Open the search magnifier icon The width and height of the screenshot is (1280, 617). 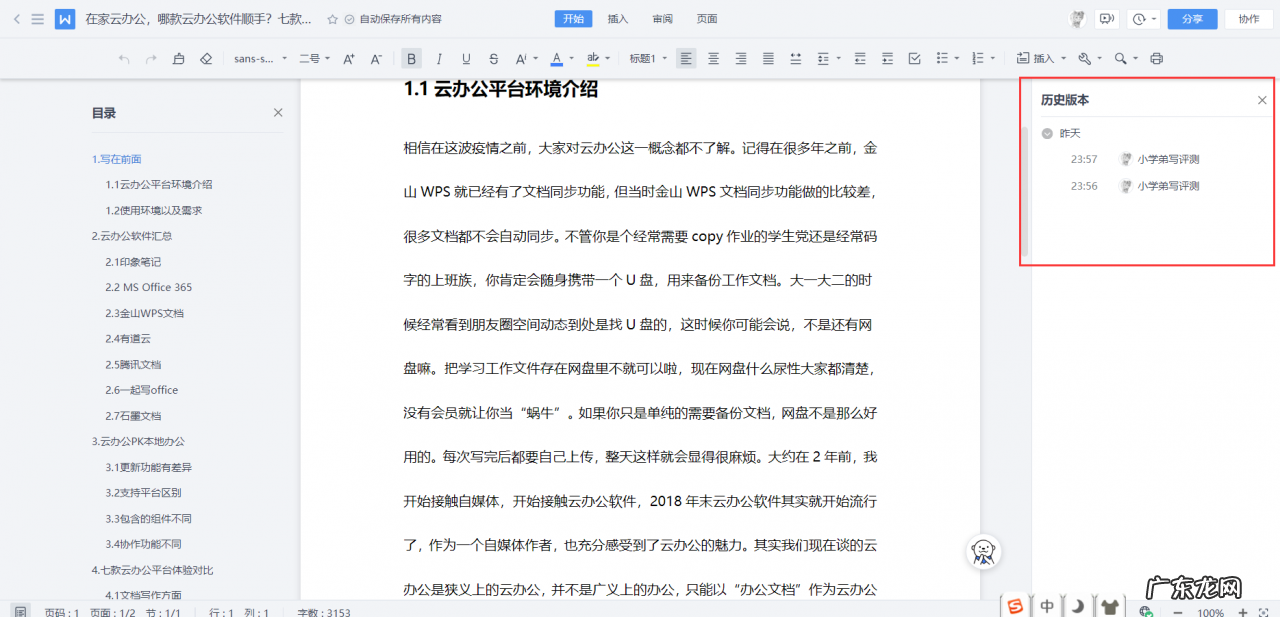tap(1120, 58)
